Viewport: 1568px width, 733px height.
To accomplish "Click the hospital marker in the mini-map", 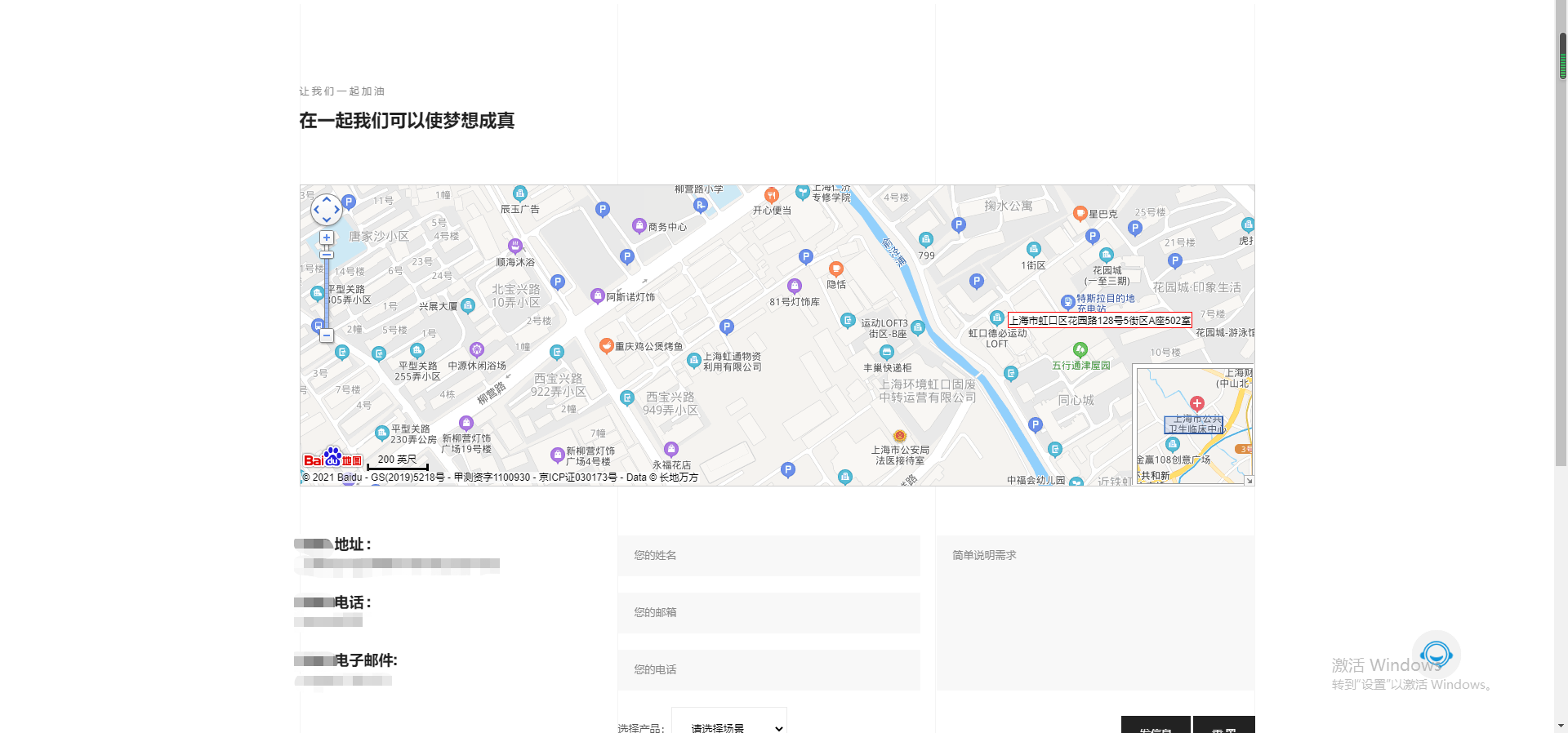I will [x=1197, y=403].
